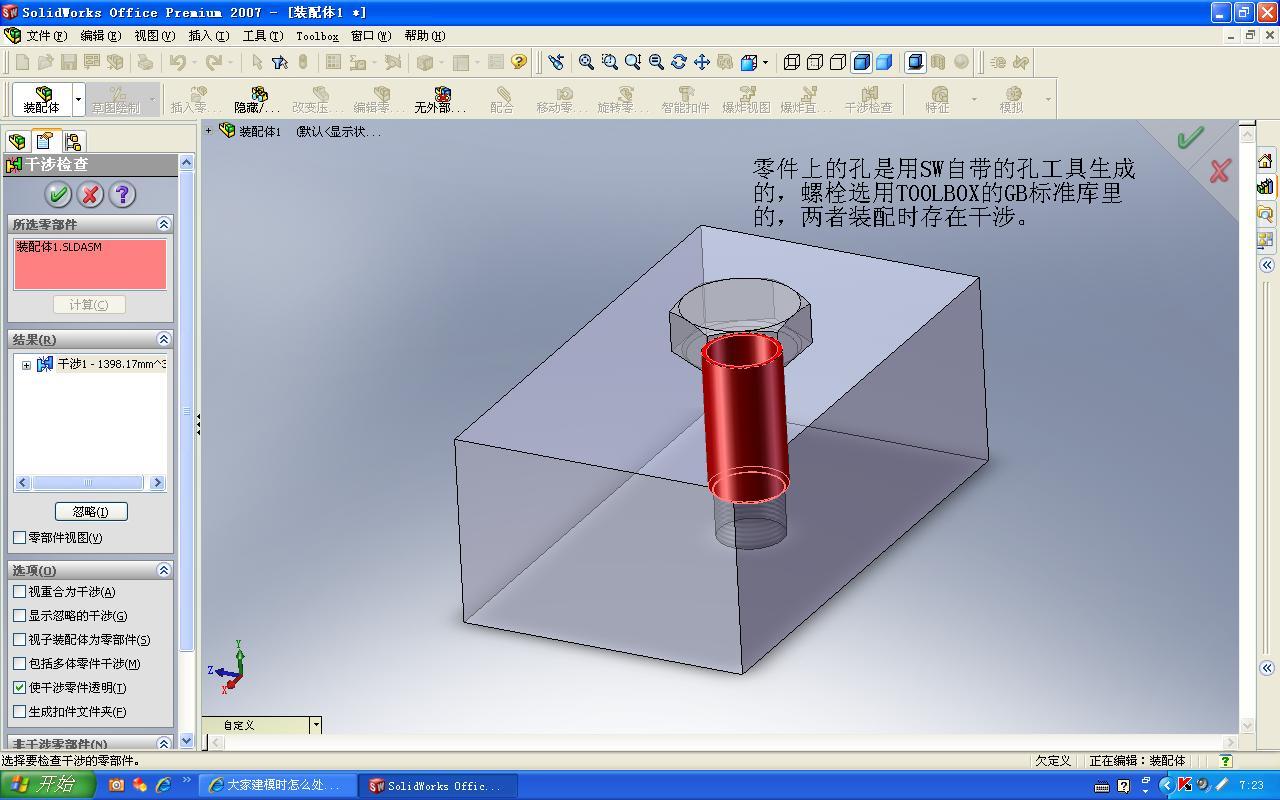
Task: Collapse the 选项 section
Action: [x=164, y=570]
